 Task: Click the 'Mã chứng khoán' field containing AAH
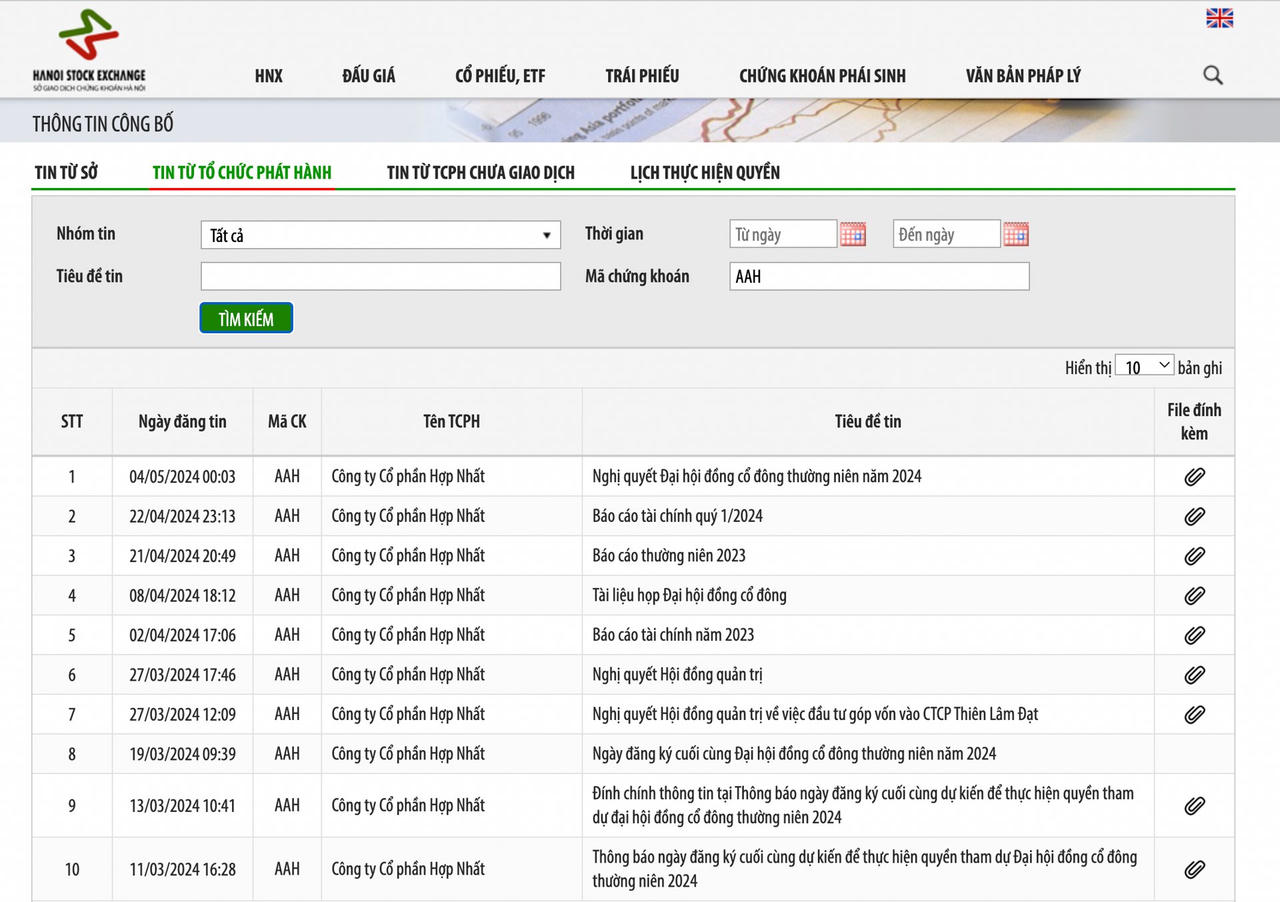point(878,277)
